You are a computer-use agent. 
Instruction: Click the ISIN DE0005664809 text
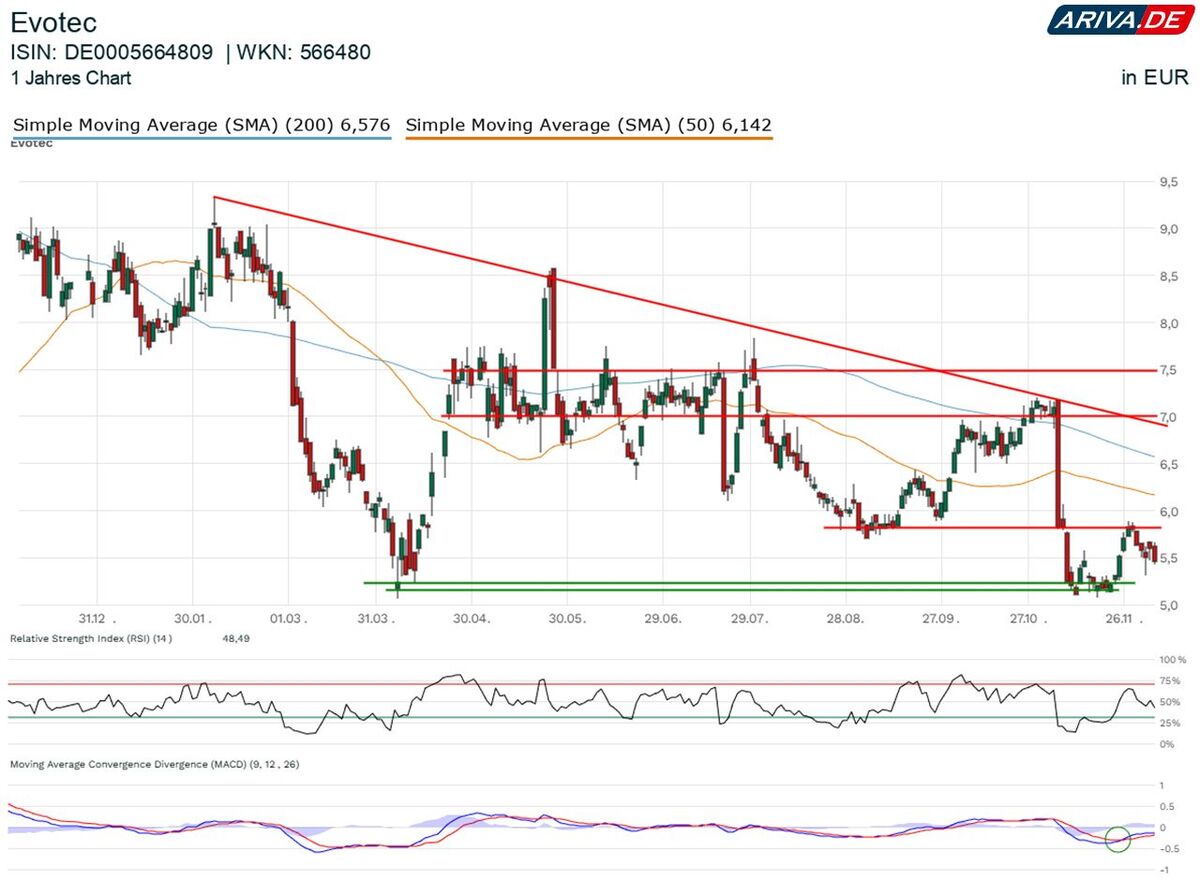click(111, 52)
